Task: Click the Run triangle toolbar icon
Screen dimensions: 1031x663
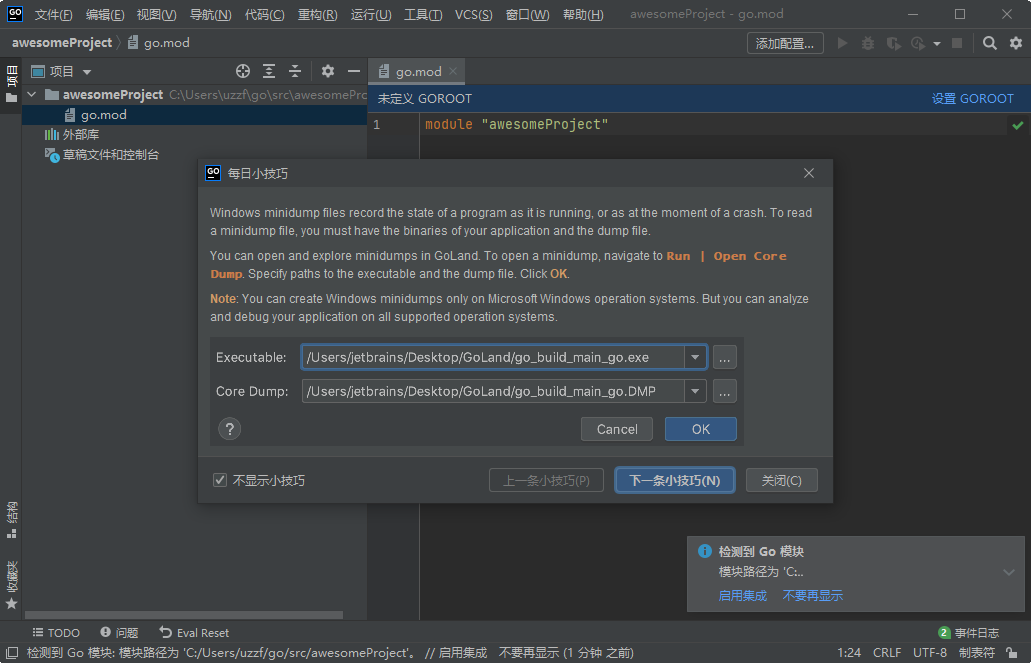Action: tap(842, 43)
